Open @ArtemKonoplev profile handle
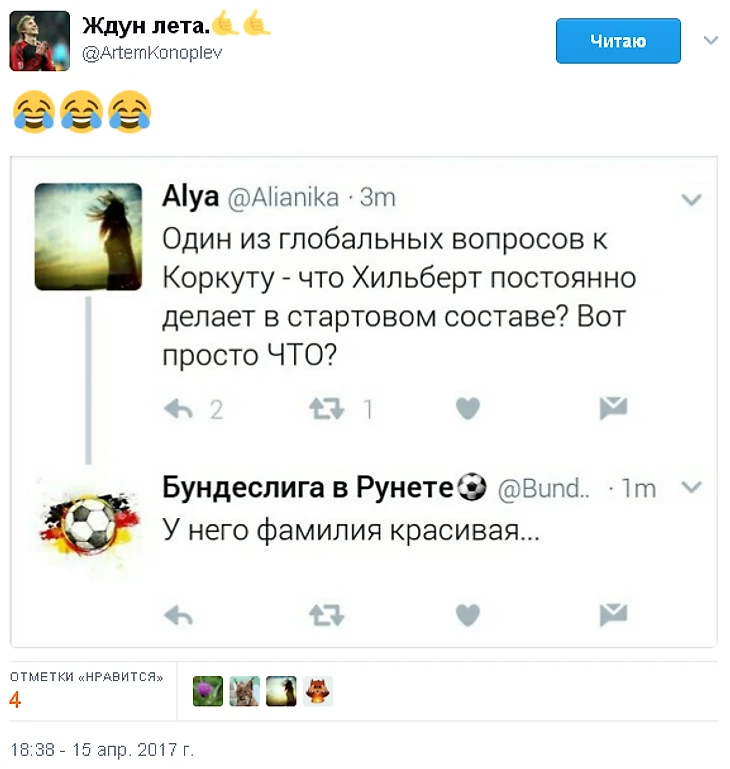This screenshot has width=730, height=769. pos(152,52)
